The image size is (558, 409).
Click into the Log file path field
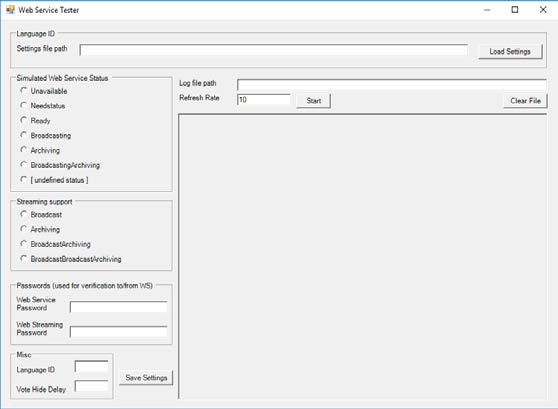(392, 85)
